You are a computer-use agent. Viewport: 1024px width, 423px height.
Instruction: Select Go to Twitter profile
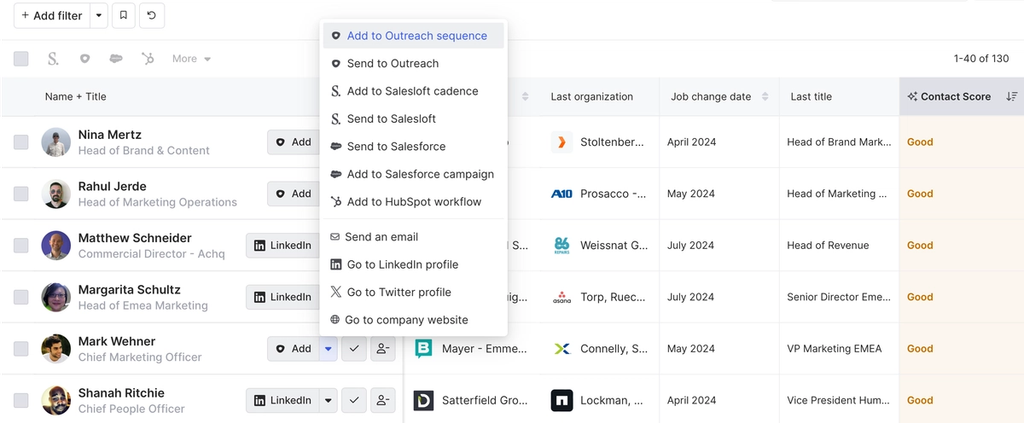pyautogui.click(x=413, y=292)
